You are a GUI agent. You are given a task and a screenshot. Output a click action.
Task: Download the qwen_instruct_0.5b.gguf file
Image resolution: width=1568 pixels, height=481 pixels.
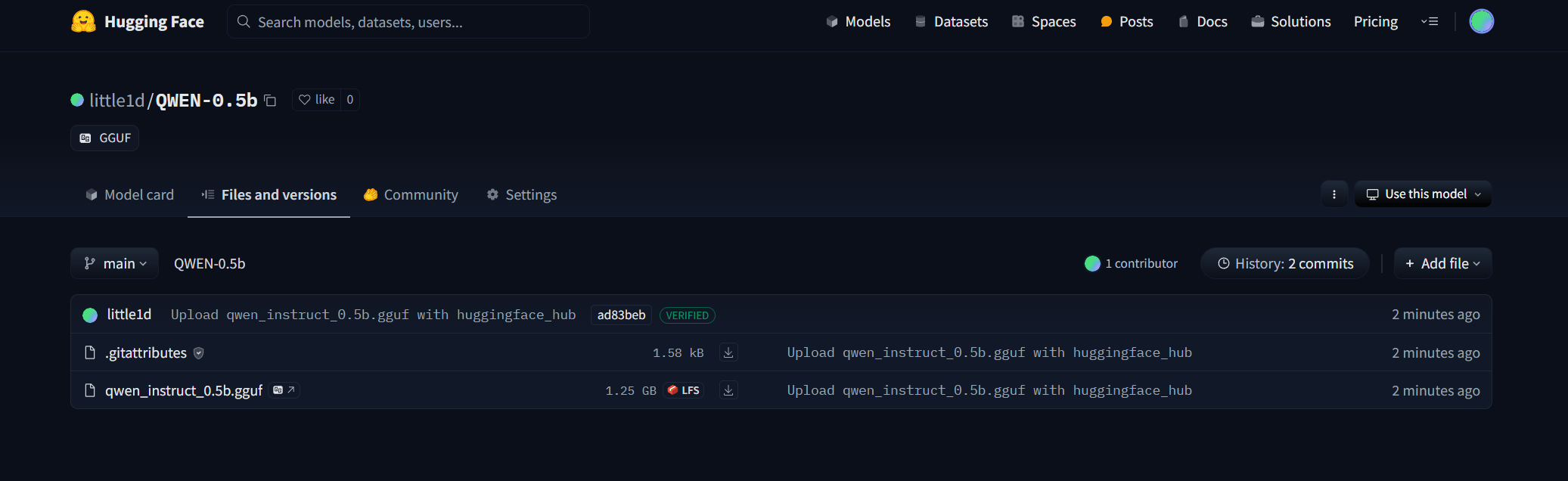728,390
